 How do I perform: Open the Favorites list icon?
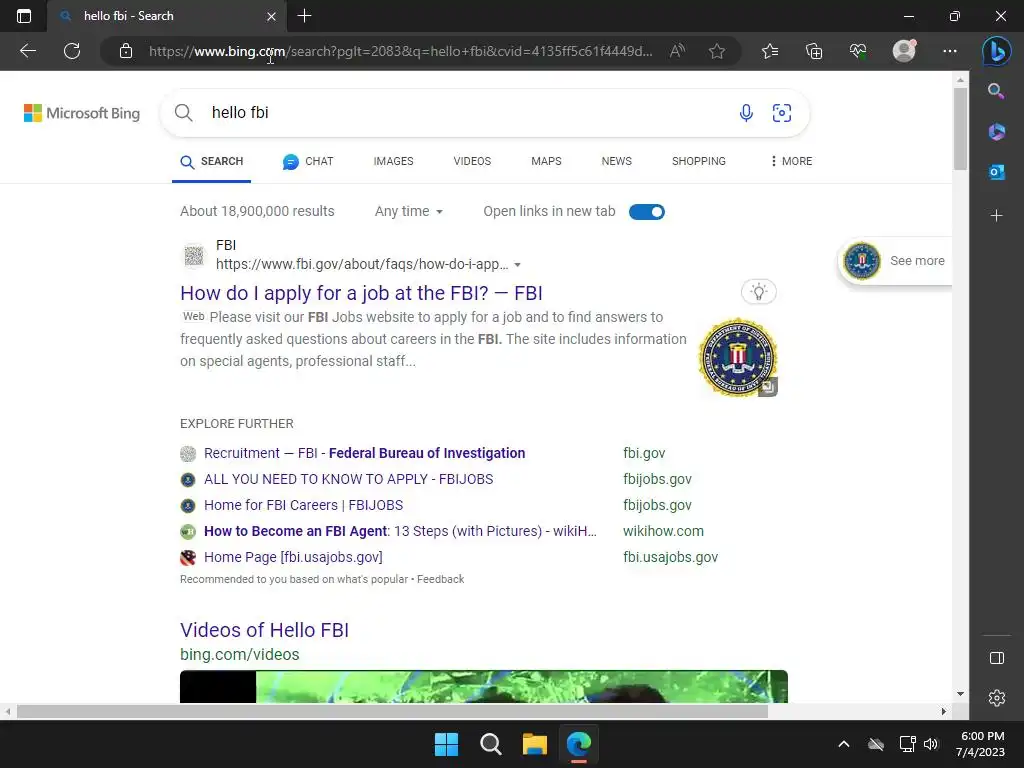point(770,51)
